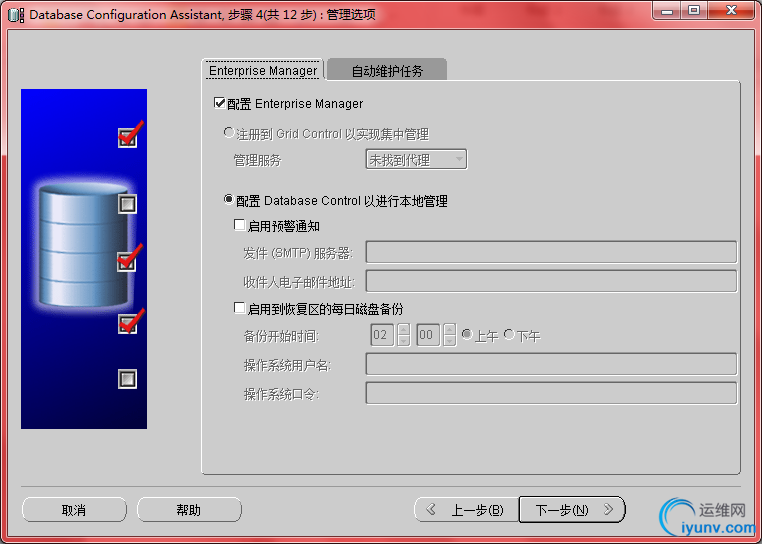Maximize the Database Configuration Assistant window
Image resolution: width=762 pixels, height=544 pixels.
click(x=694, y=10)
